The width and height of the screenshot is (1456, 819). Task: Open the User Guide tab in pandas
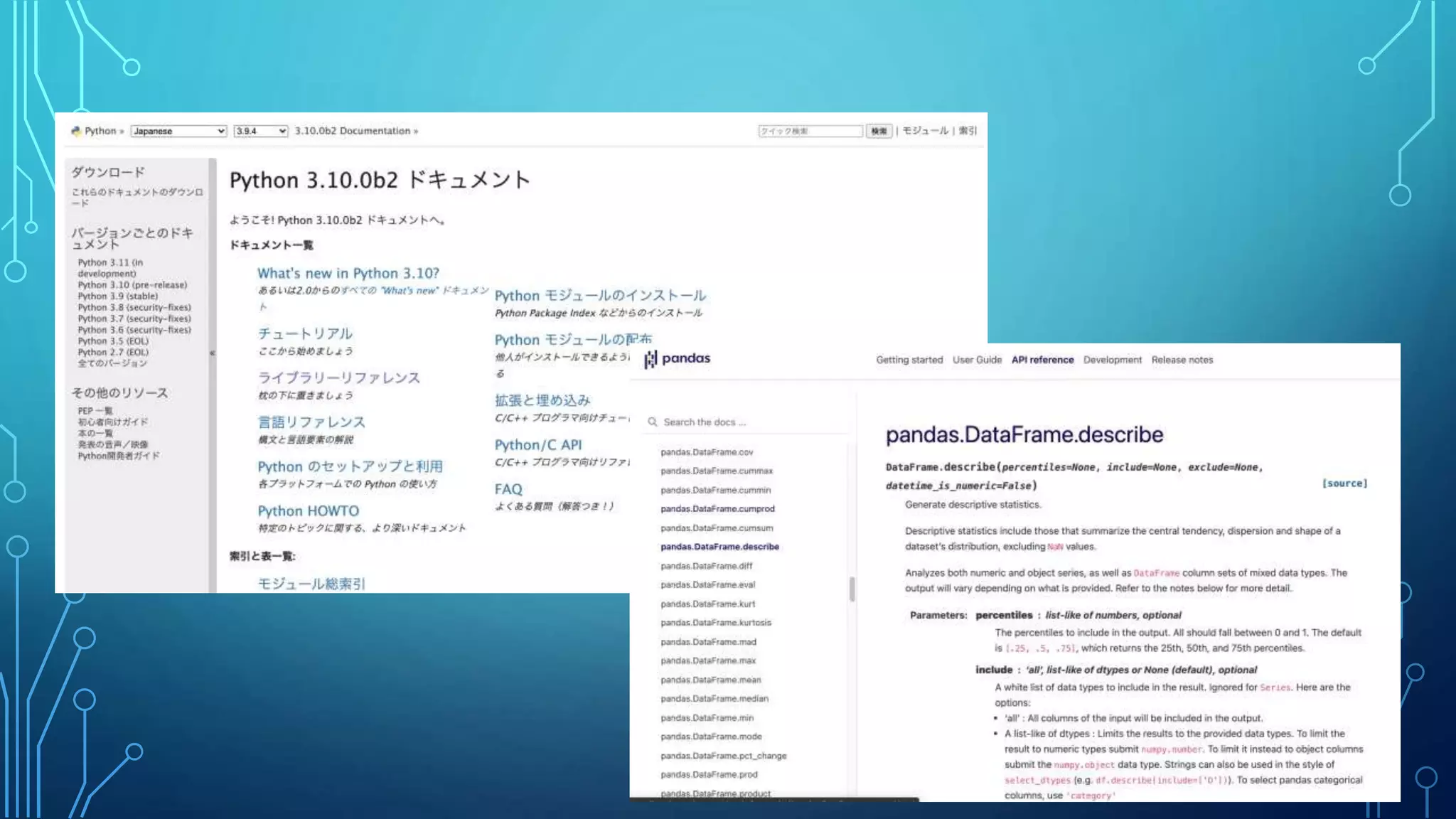point(977,360)
